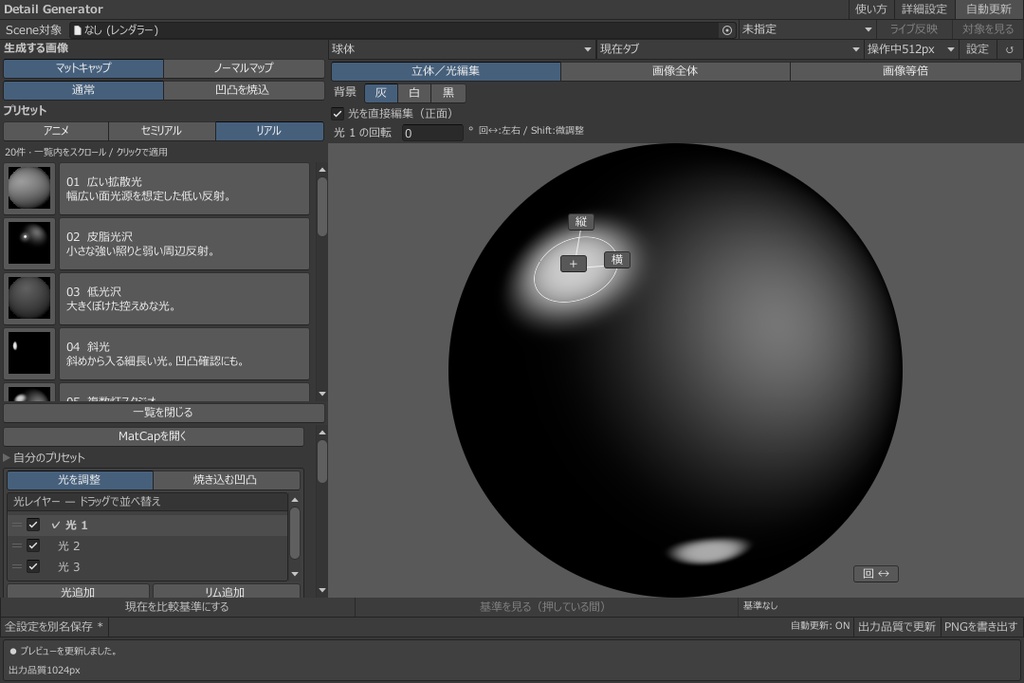Click the reset arrow icon beside 設定
The height and width of the screenshot is (683, 1024).
1009,50
